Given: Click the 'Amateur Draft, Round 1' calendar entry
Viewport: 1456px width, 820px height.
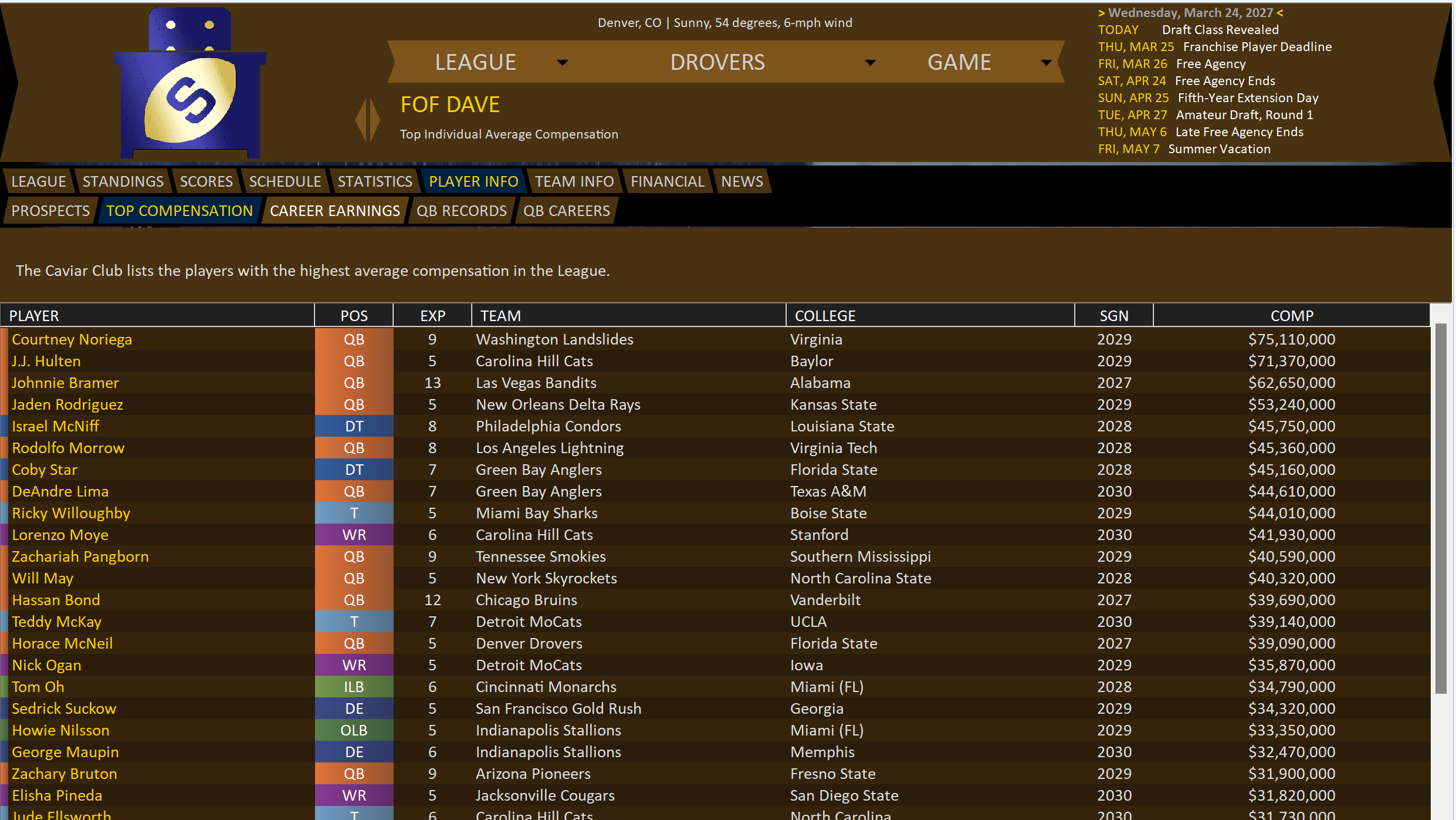Looking at the screenshot, I should pos(1245,115).
